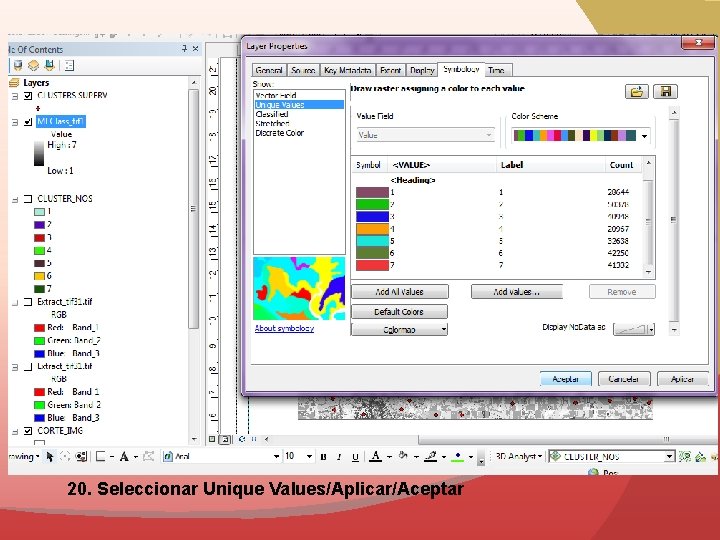Uncheck the ML Class tif layer checkbox
This screenshot has width=720, height=540.
tap(28, 122)
